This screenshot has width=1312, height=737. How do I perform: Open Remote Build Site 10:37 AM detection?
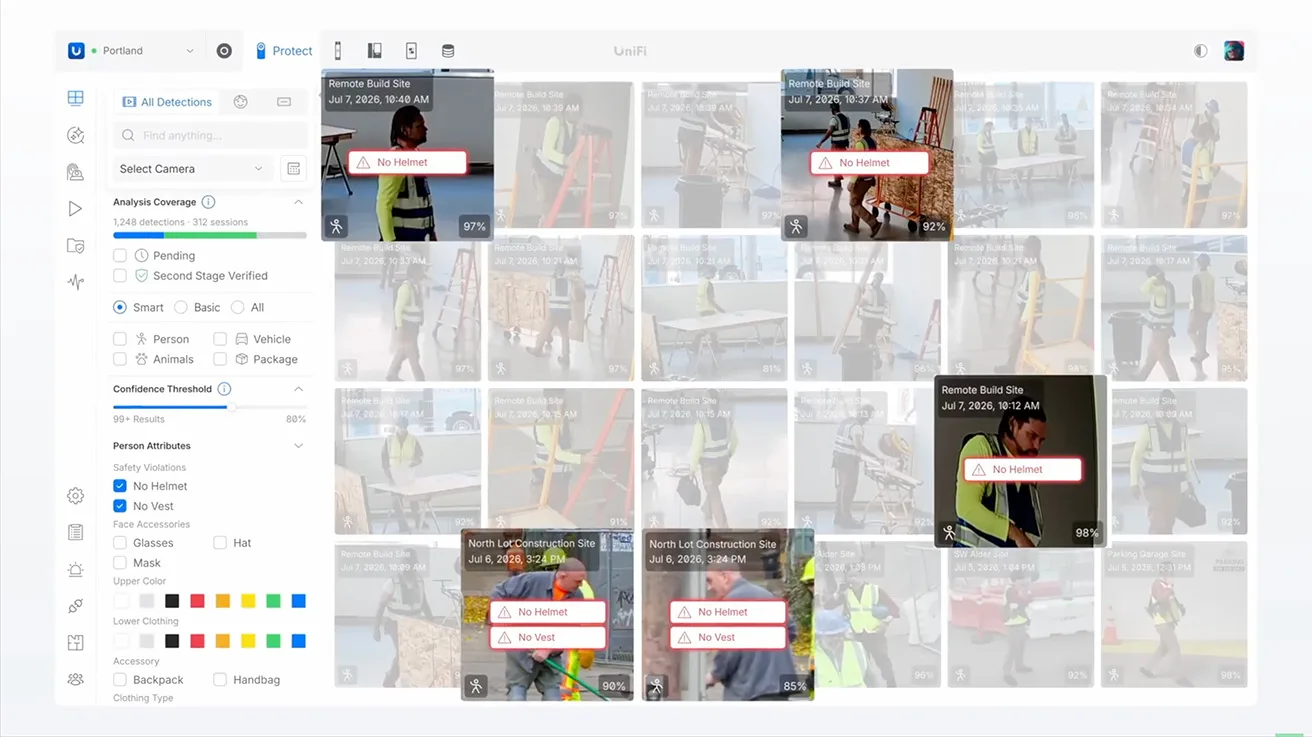click(x=867, y=155)
